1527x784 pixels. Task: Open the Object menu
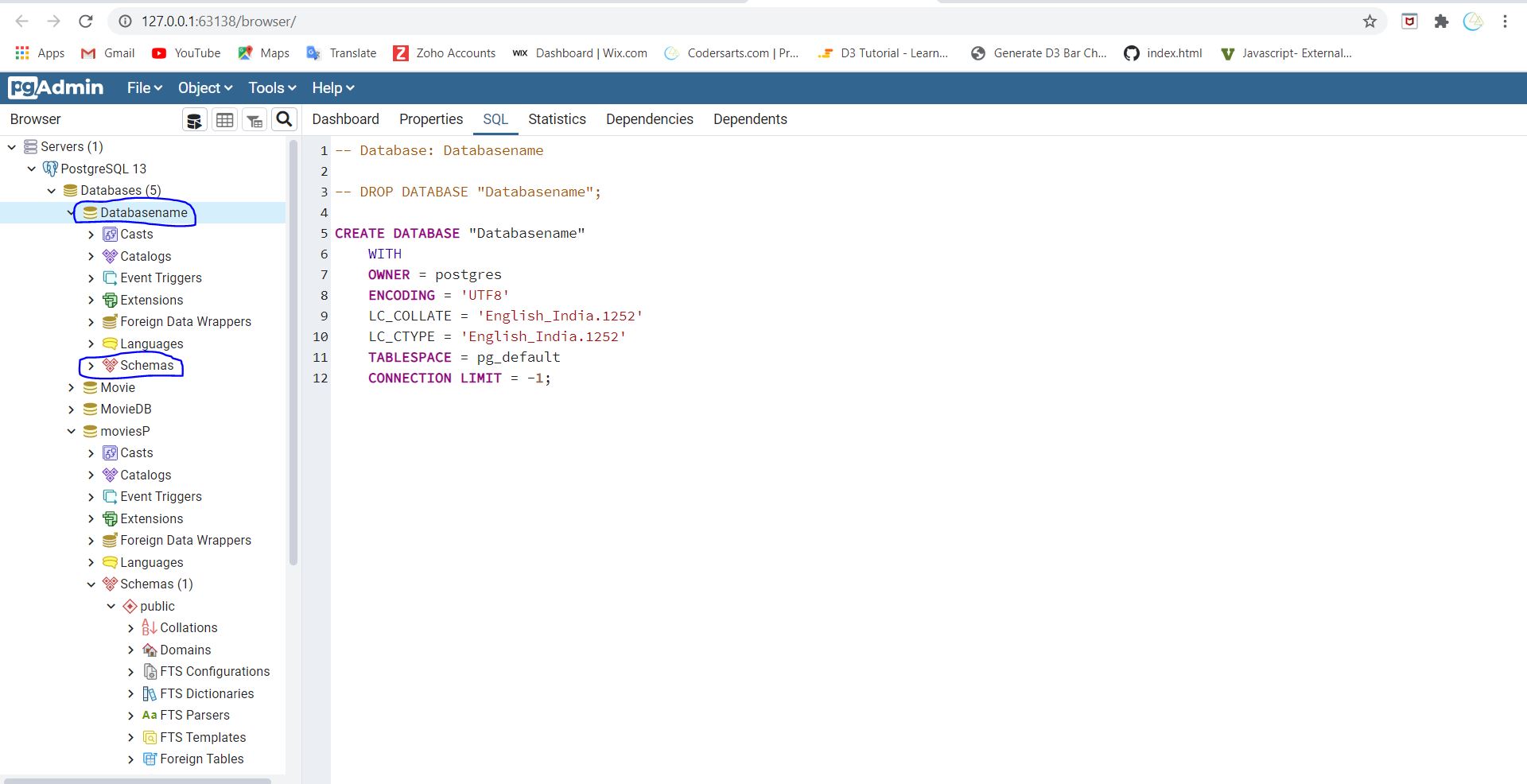pyautogui.click(x=205, y=87)
